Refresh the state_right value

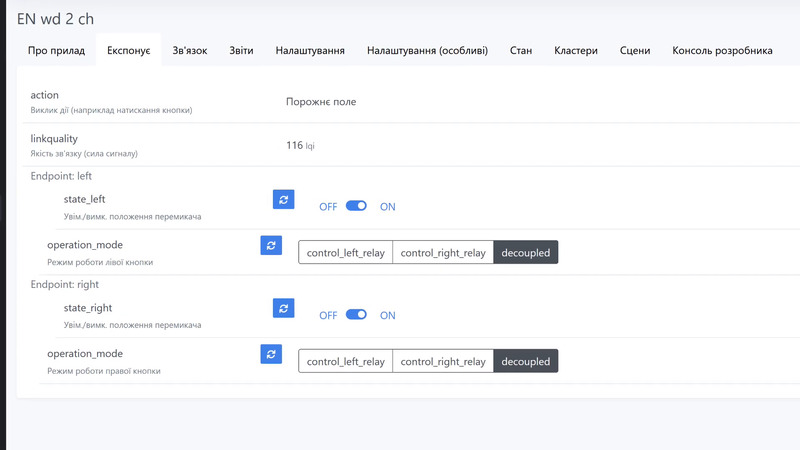pyautogui.click(x=284, y=308)
